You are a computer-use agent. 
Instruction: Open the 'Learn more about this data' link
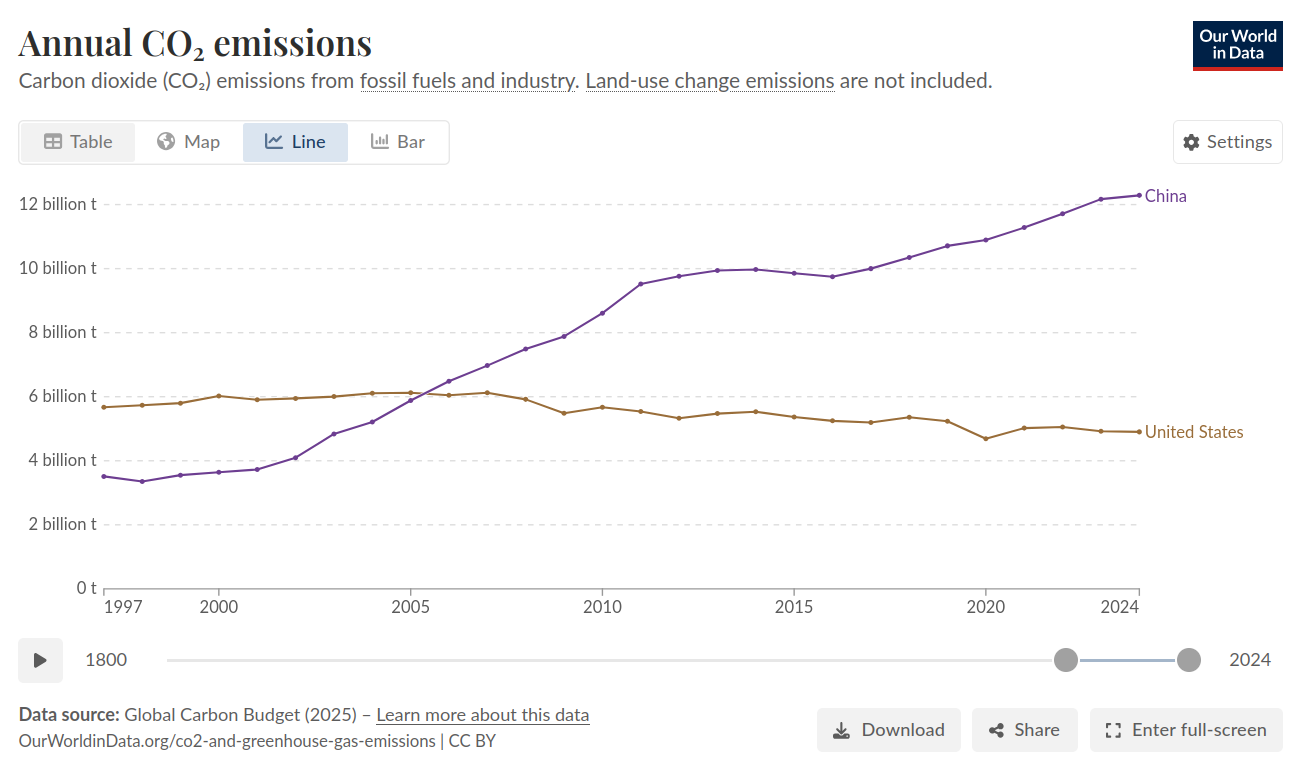(483, 715)
